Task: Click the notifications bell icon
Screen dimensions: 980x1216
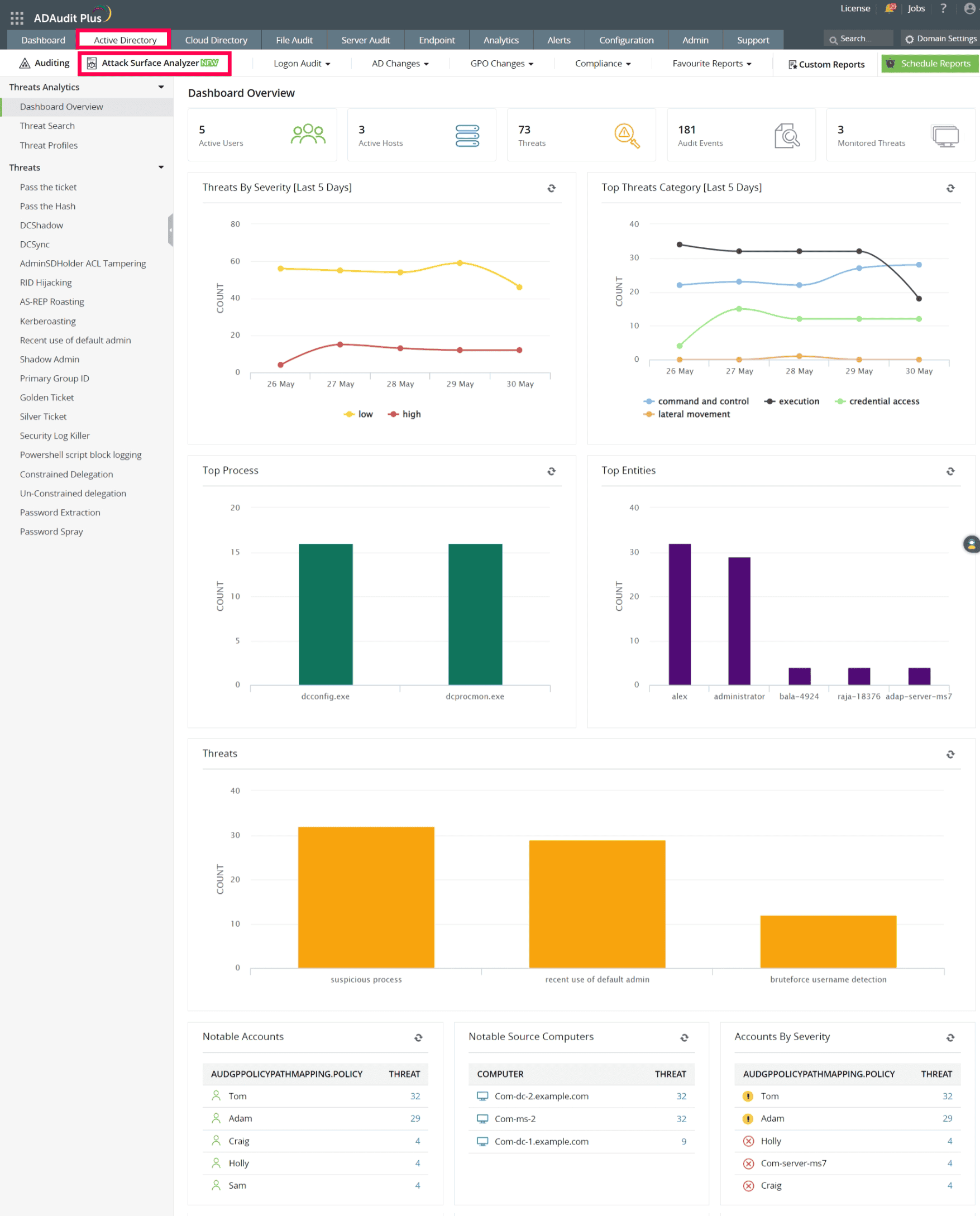Action: coord(890,8)
